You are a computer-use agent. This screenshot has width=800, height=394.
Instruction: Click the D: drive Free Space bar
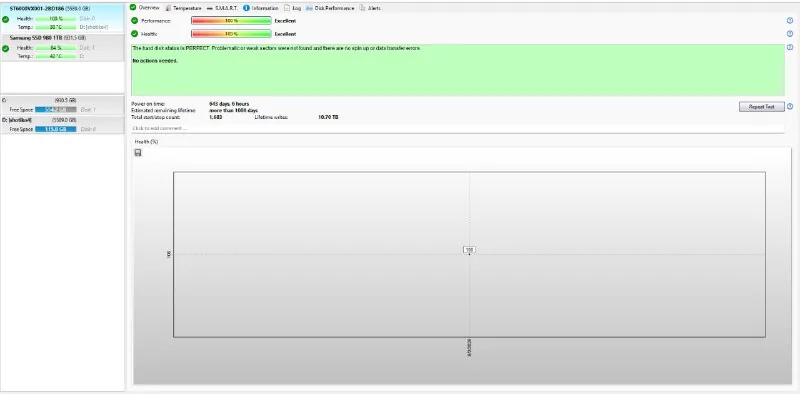click(x=56, y=129)
